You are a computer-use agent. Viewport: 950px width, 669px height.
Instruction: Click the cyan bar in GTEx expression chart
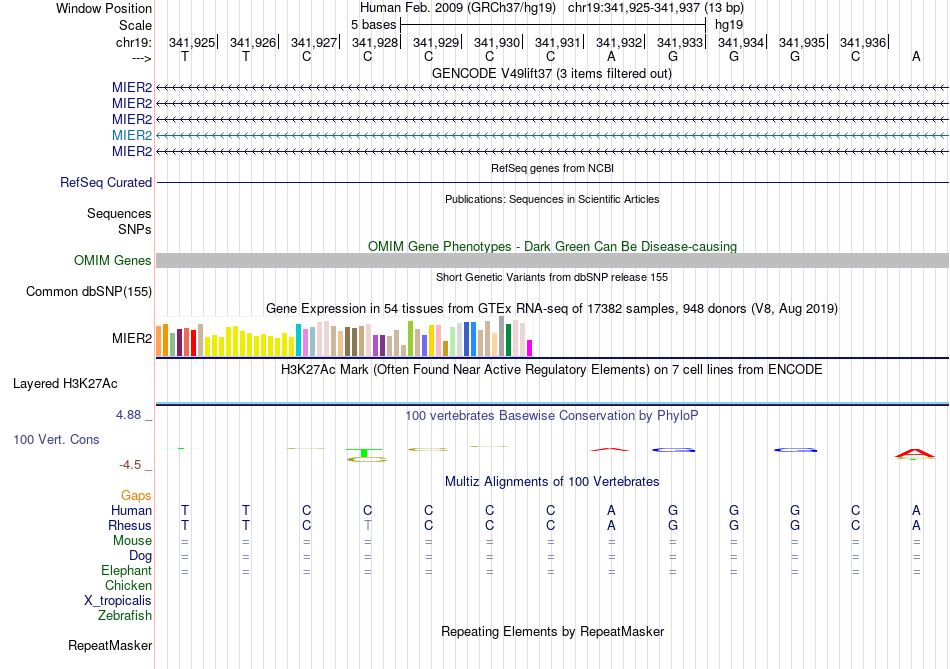pyautogui.click(x=299, y=339)
